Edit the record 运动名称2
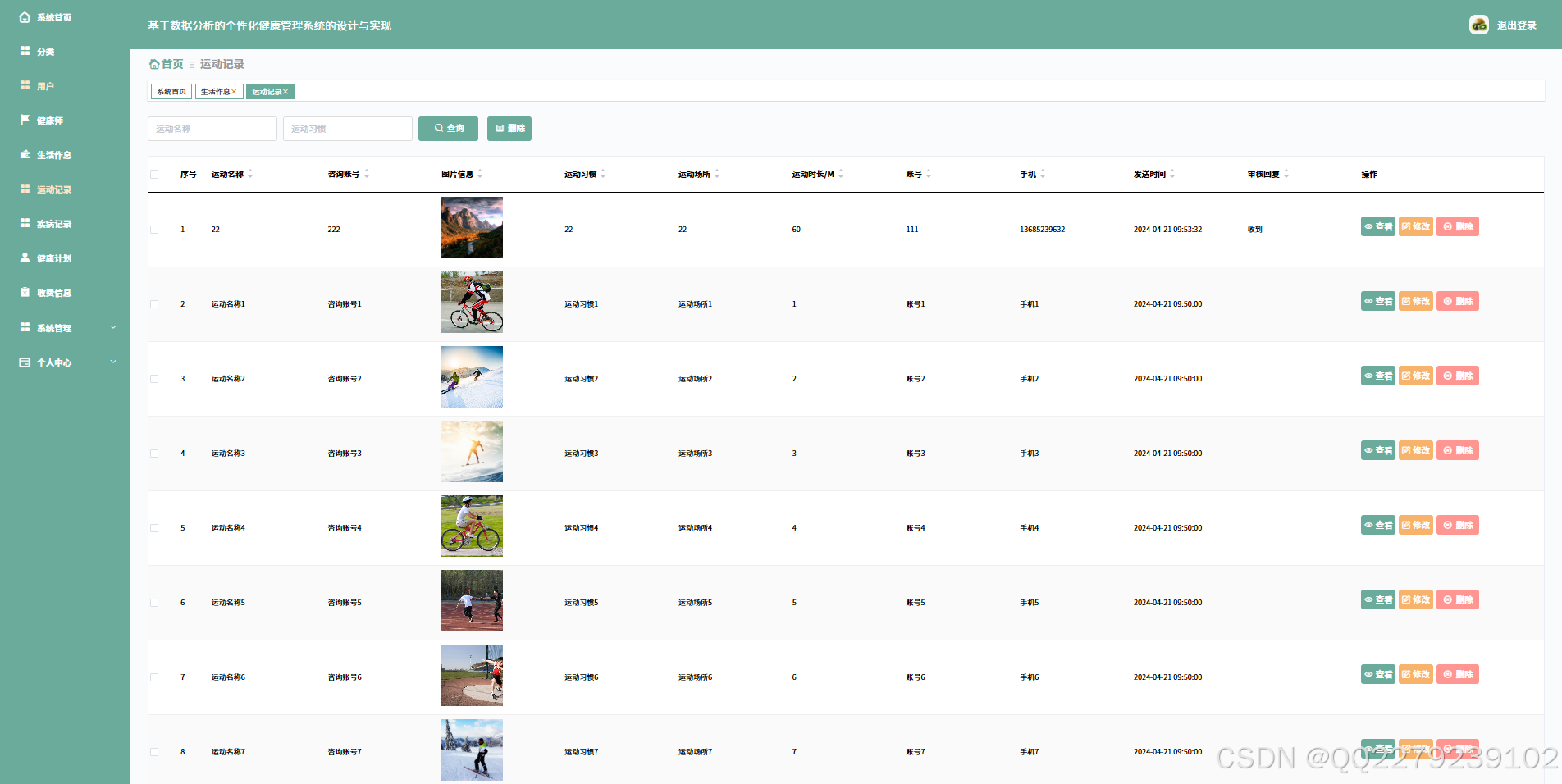This screenshot has width=1562, height=784. 1416,376
